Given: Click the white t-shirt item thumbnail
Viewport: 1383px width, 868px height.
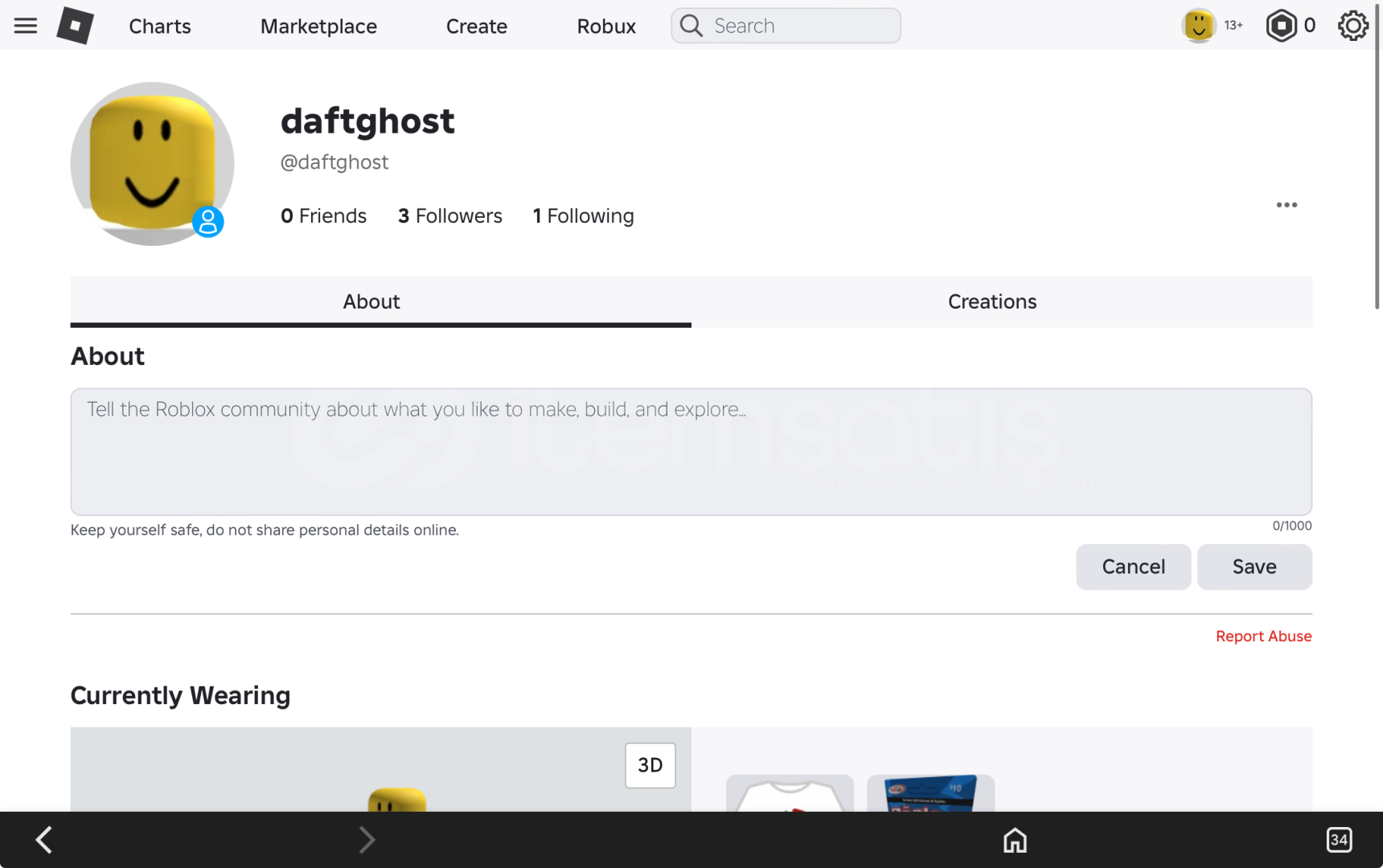Looking at the screenshot, I should [x=790, y=793].
